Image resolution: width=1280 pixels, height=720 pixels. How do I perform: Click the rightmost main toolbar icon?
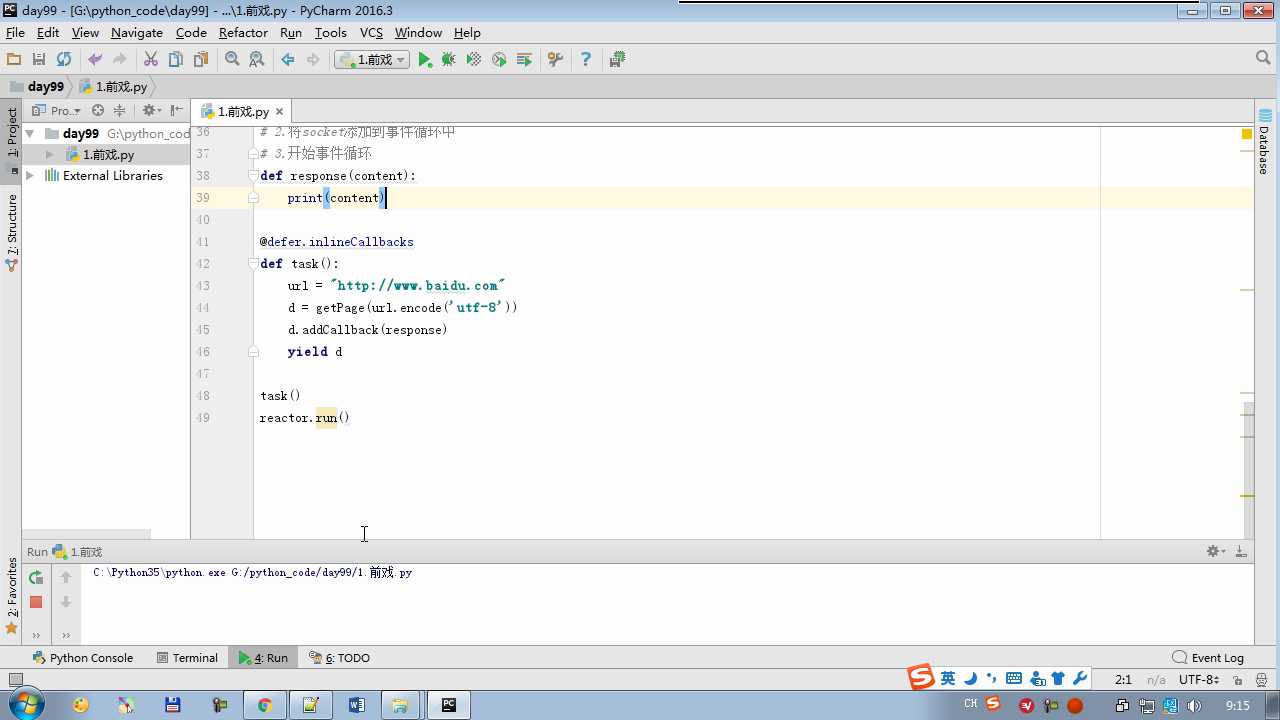pos(617,60)
